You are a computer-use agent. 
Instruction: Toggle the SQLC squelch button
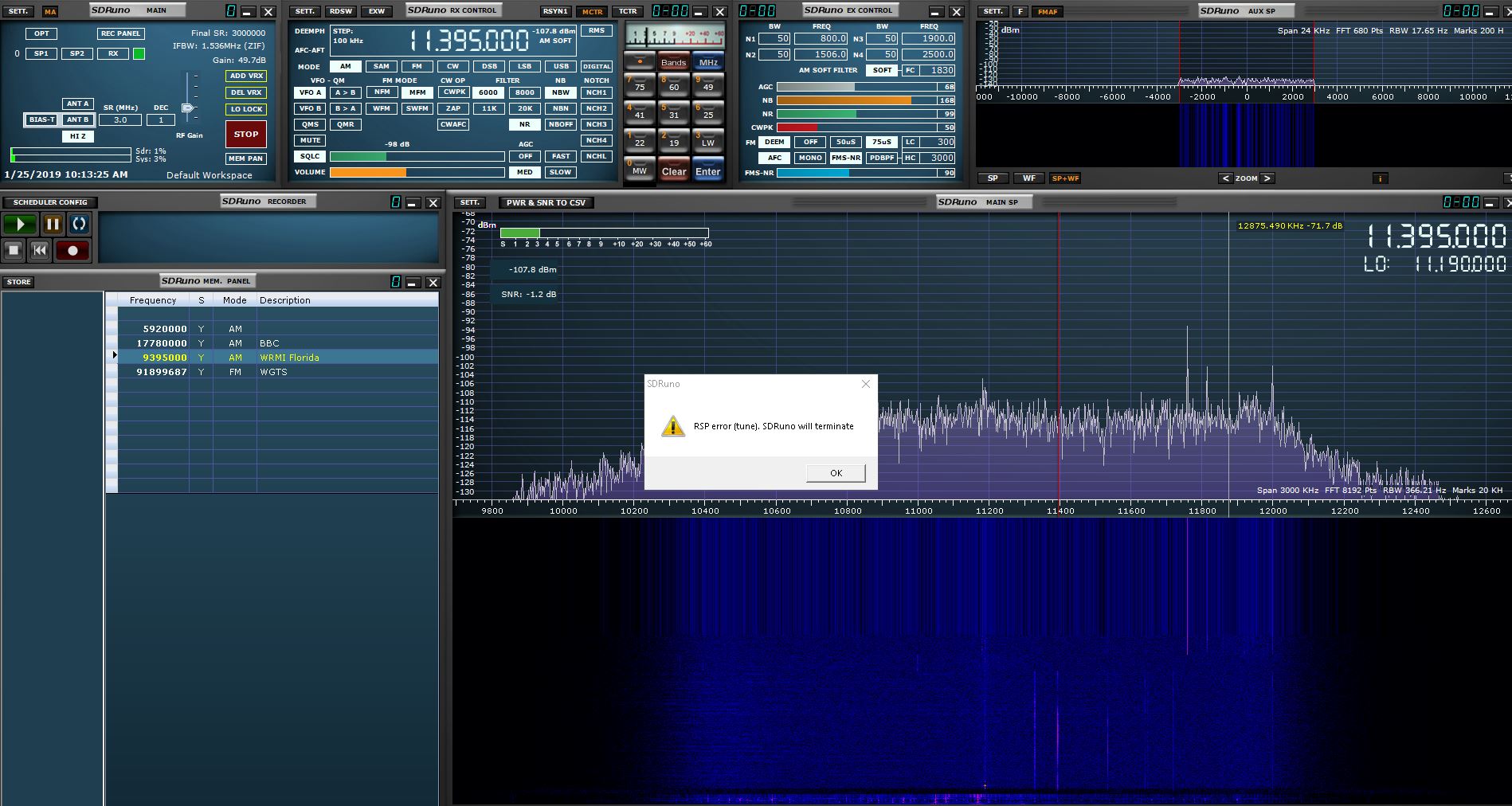click(310, 156)
